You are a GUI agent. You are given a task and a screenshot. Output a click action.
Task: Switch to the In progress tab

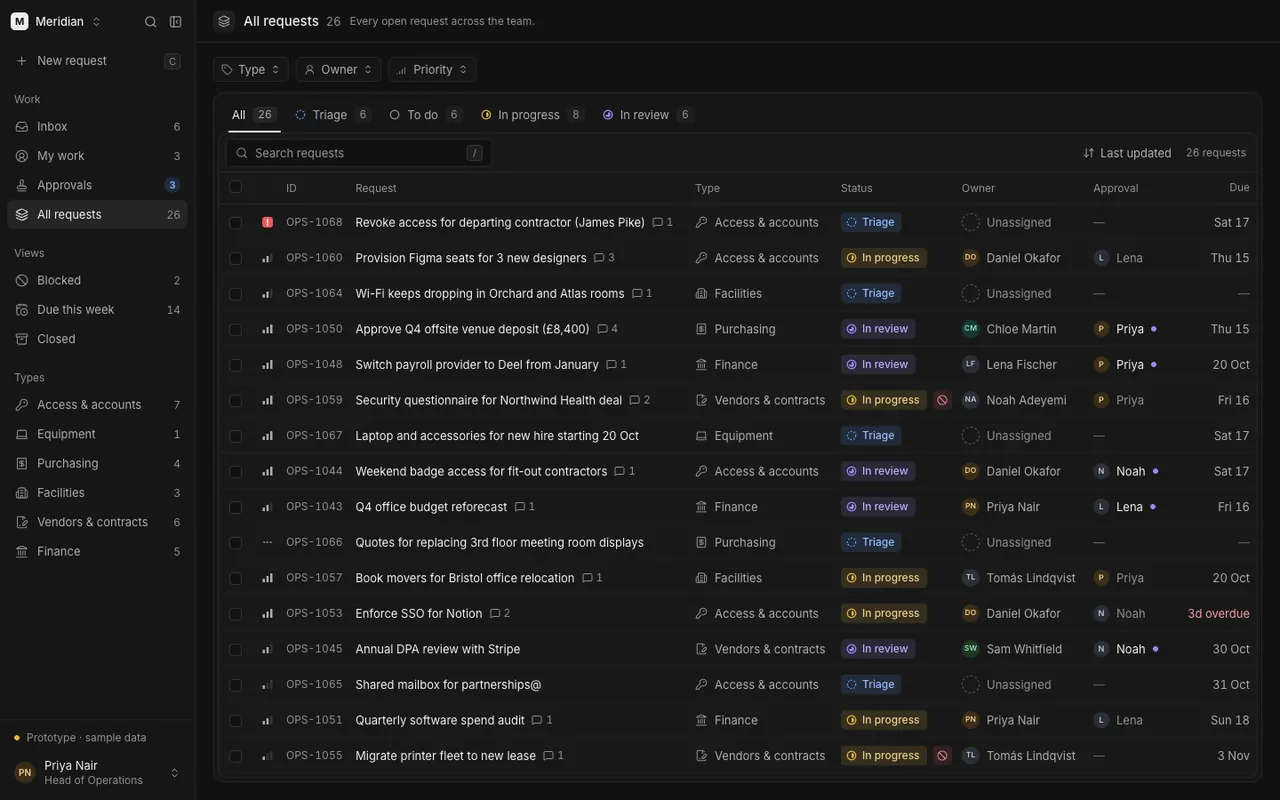pyautogui.click(x=532, y=115)
